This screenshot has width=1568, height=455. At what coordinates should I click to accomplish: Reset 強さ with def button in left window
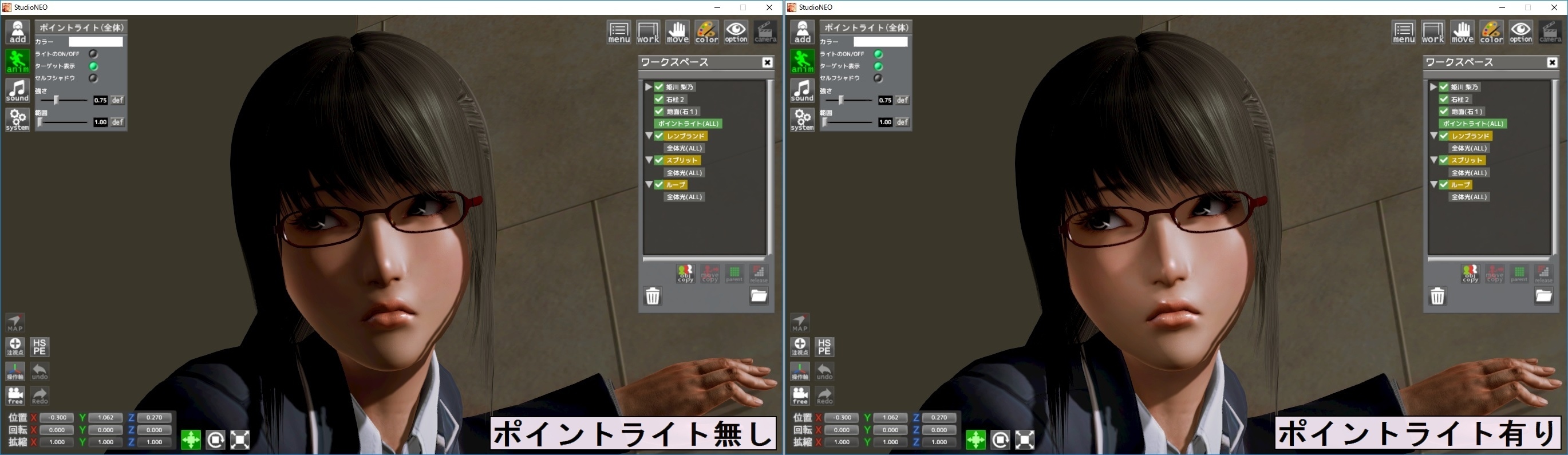pos(117,100)
